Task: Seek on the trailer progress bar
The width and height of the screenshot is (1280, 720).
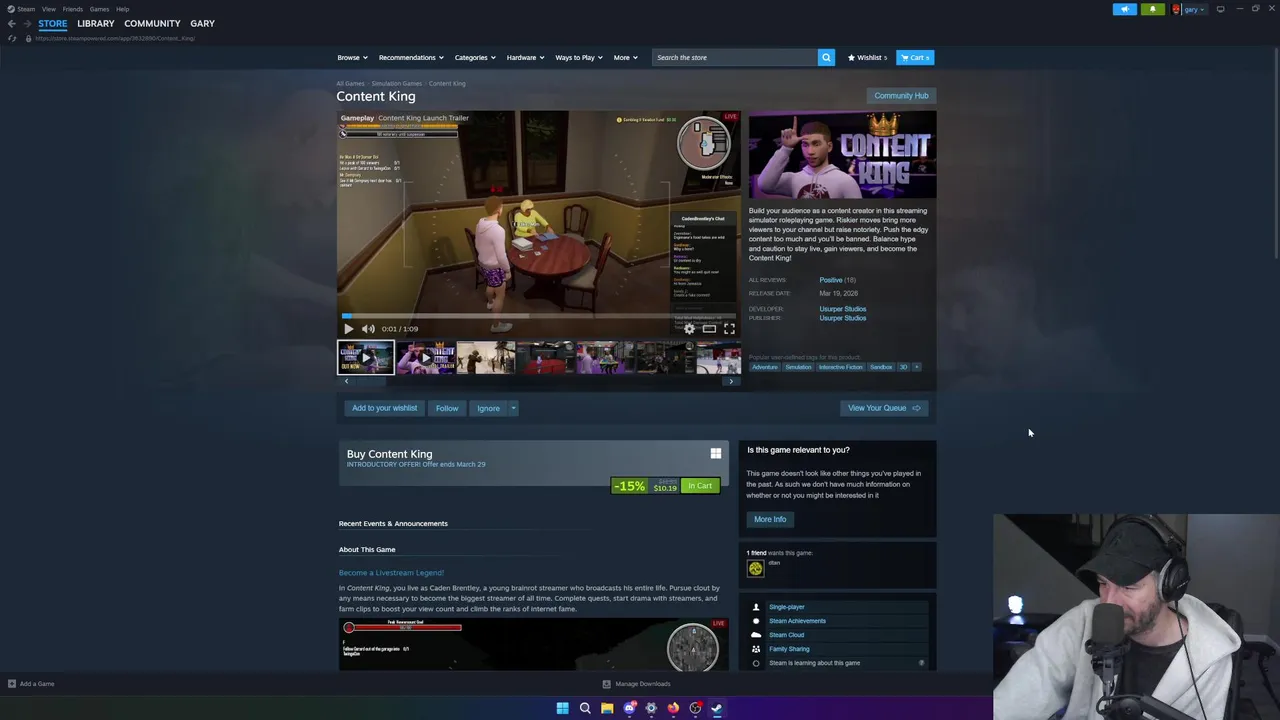Action: (x=539, y=315)
